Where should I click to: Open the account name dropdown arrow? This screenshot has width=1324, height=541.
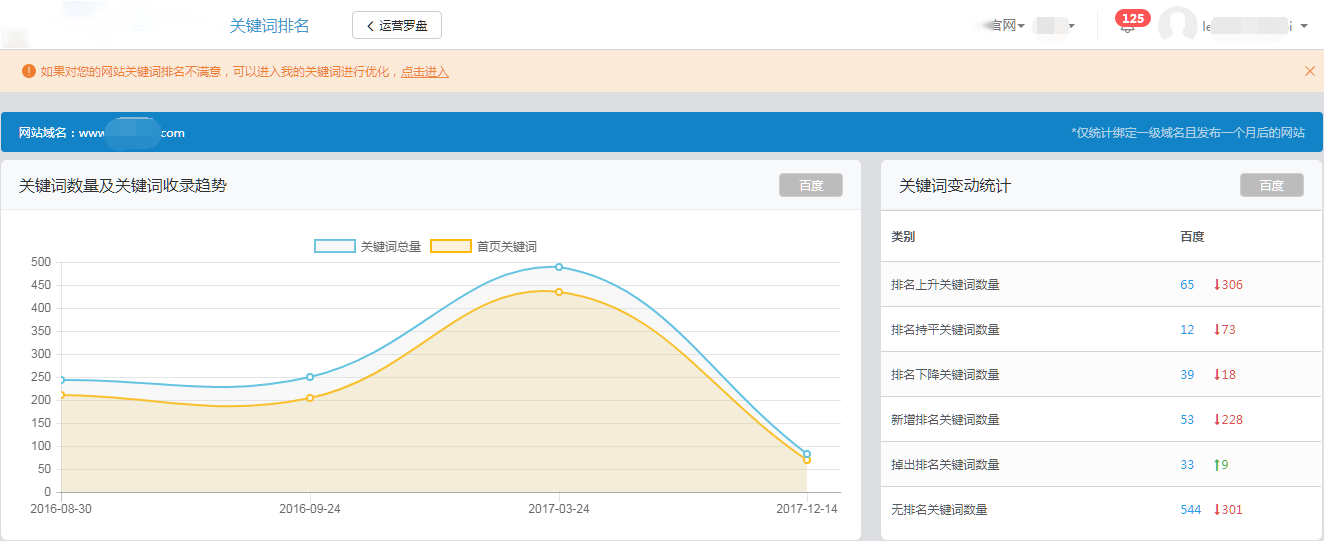(1304, 26)
